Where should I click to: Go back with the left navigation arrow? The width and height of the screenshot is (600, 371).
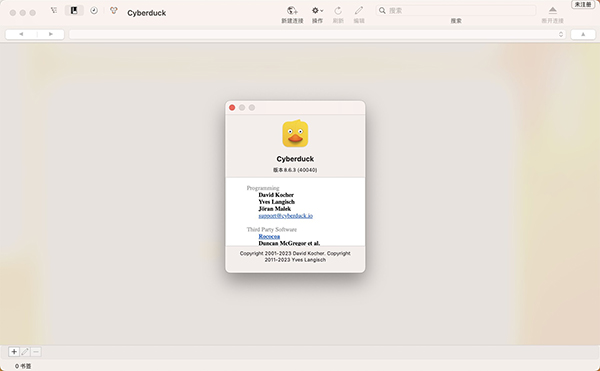tap(21, 34)
